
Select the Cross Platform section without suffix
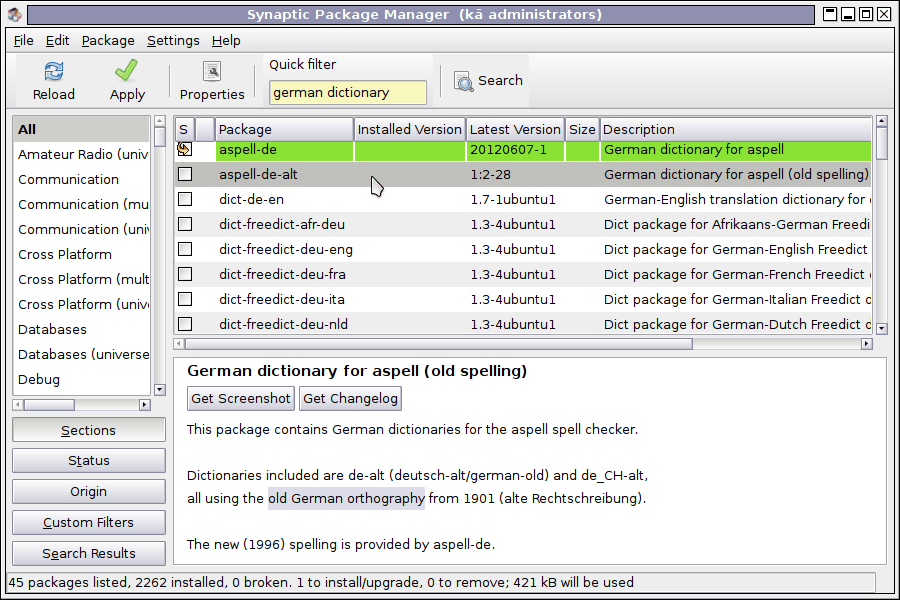82,254
